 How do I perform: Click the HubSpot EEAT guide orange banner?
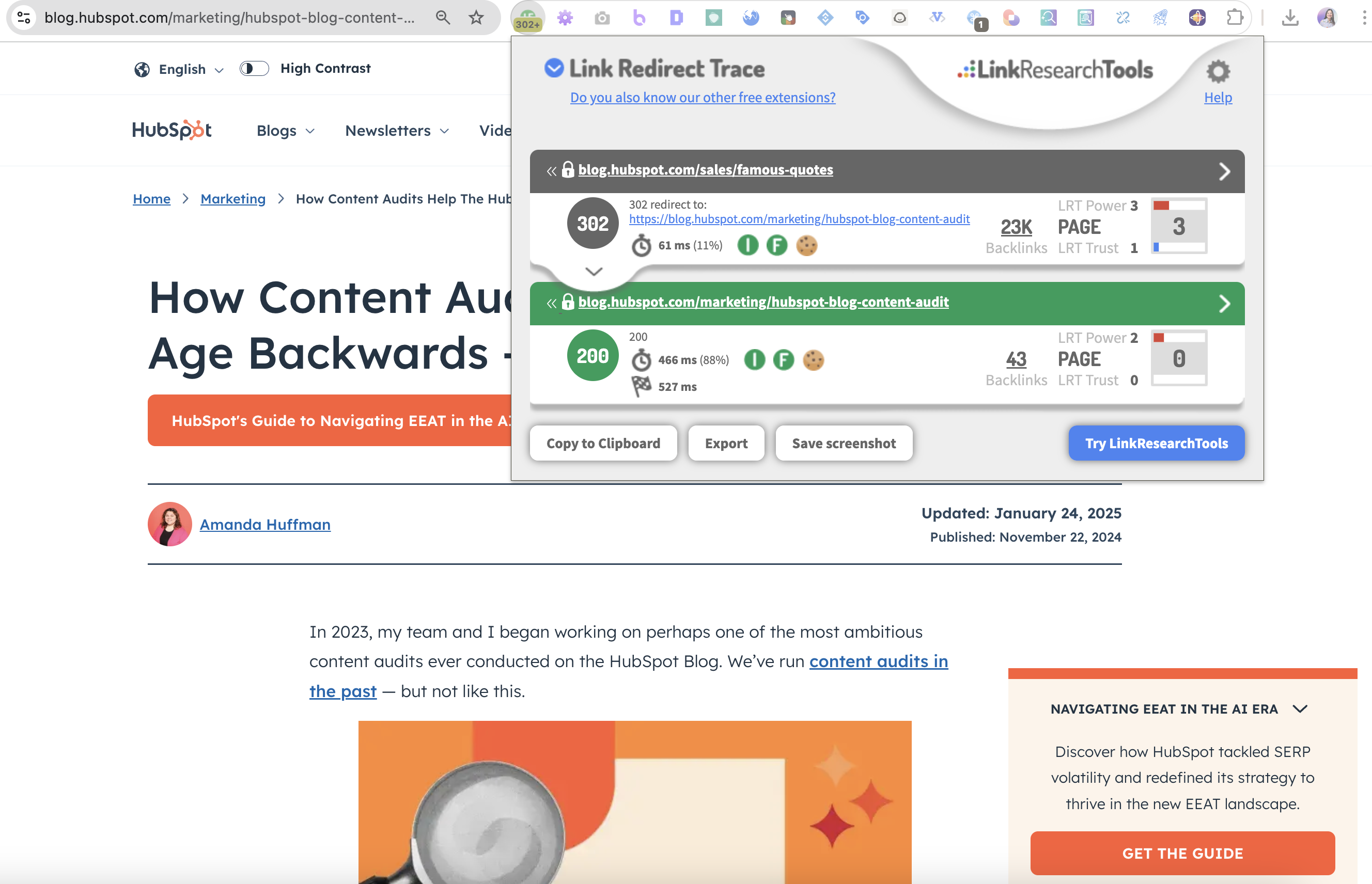tap(330, 421)
